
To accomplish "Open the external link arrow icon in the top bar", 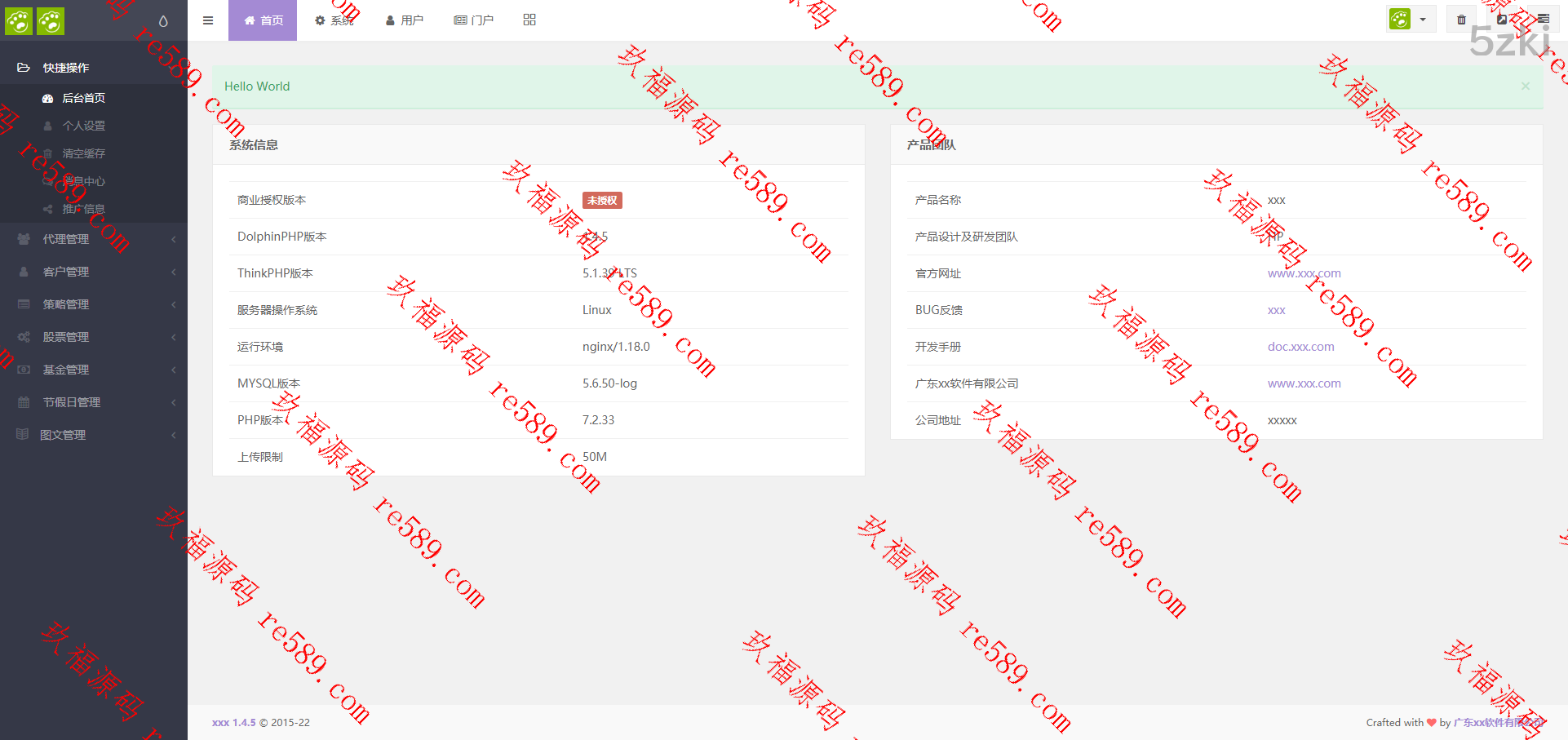I will coord(1502,20).
